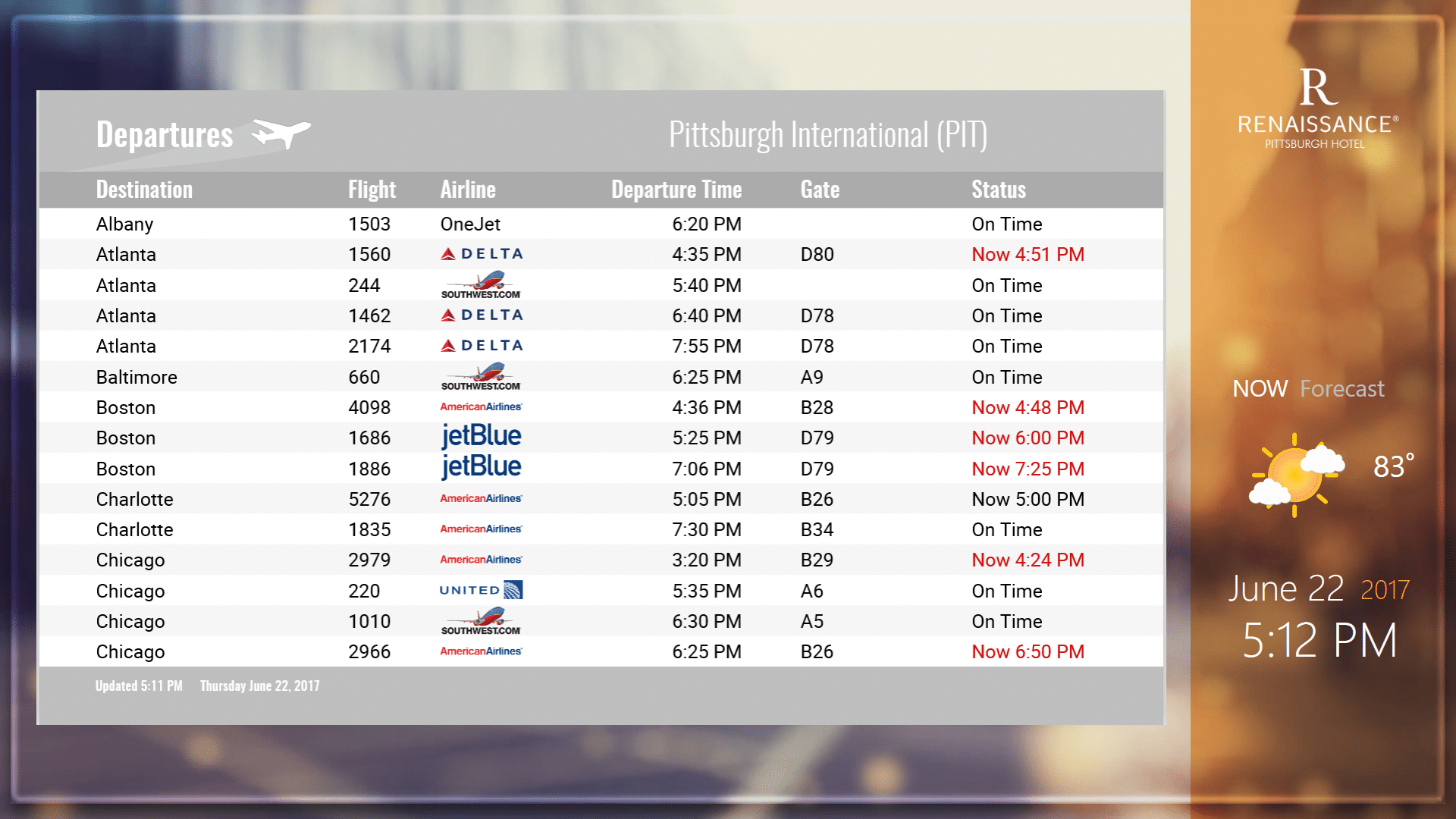Click the Status column header
The width and height of the screenshot is (1456, 819).
coord(999,190)
